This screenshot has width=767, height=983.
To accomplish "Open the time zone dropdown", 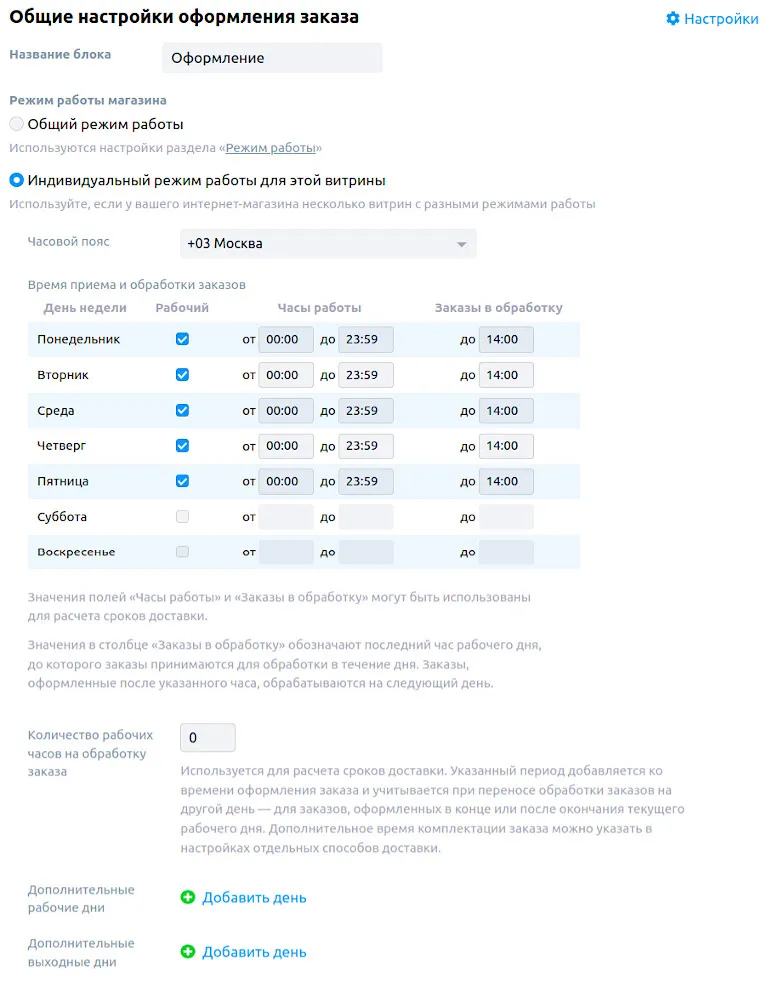I will (327, 244).
